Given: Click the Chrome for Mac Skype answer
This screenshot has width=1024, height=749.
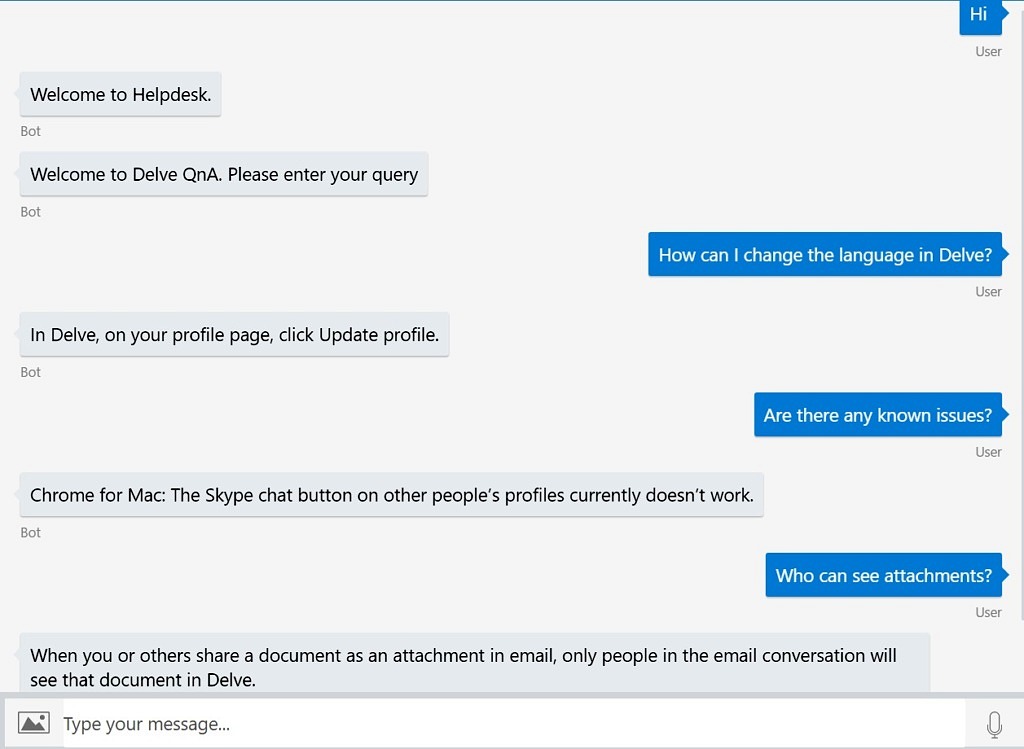Looking at the screenshot, I should 391,495.
